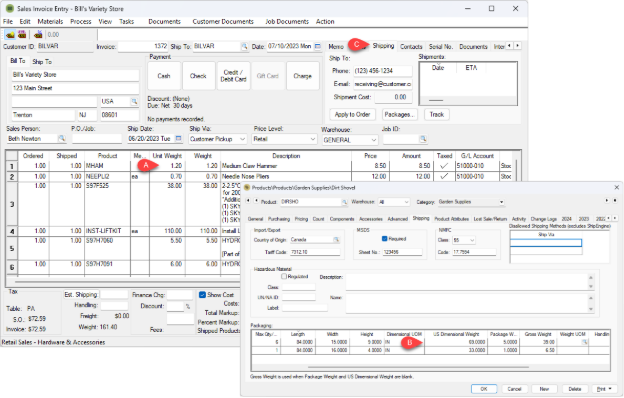This screenshot has height=398, width=624.
Task: Open the Change Log tab
Action: pos(544,219)
